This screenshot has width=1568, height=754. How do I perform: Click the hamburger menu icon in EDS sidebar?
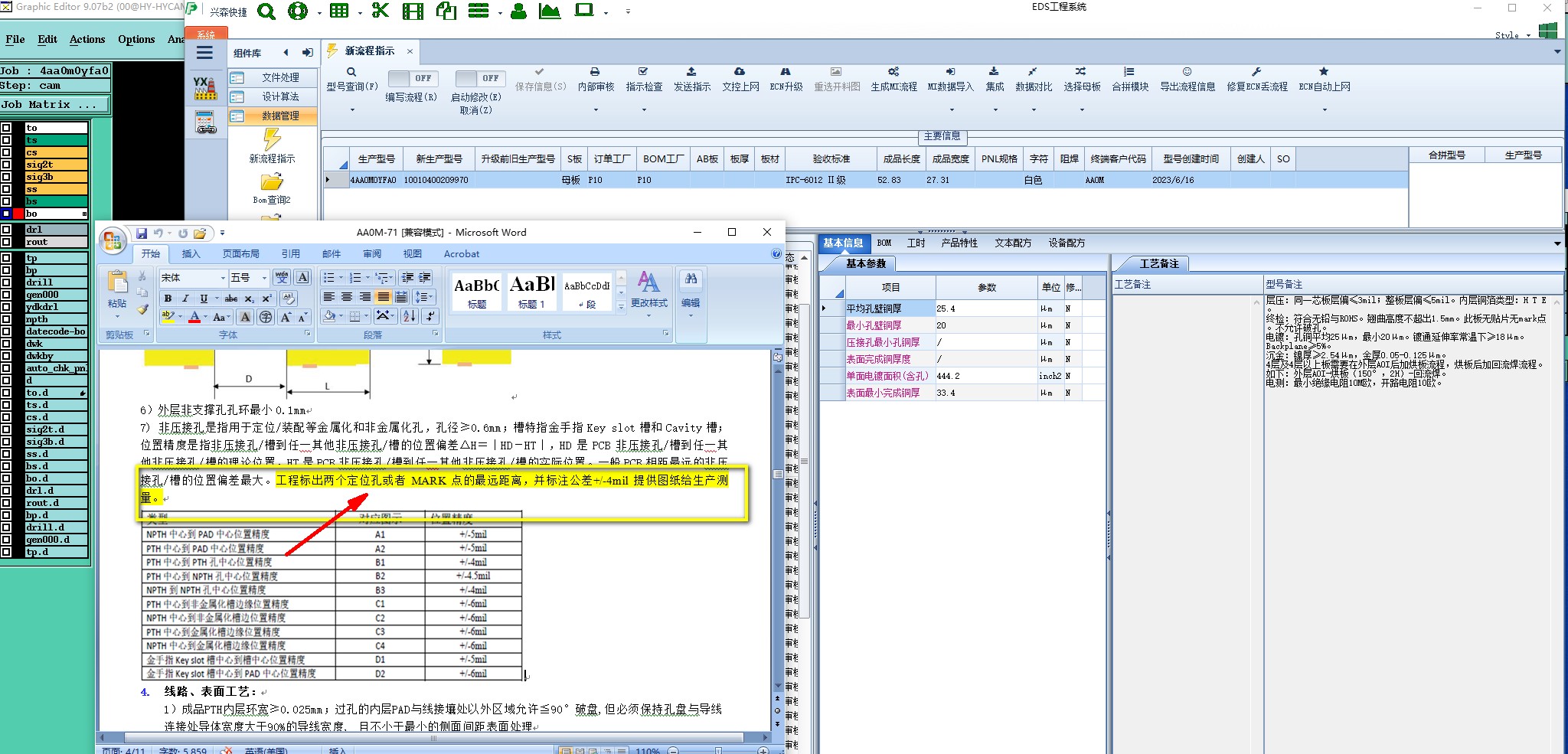click(x=204, y=53)
